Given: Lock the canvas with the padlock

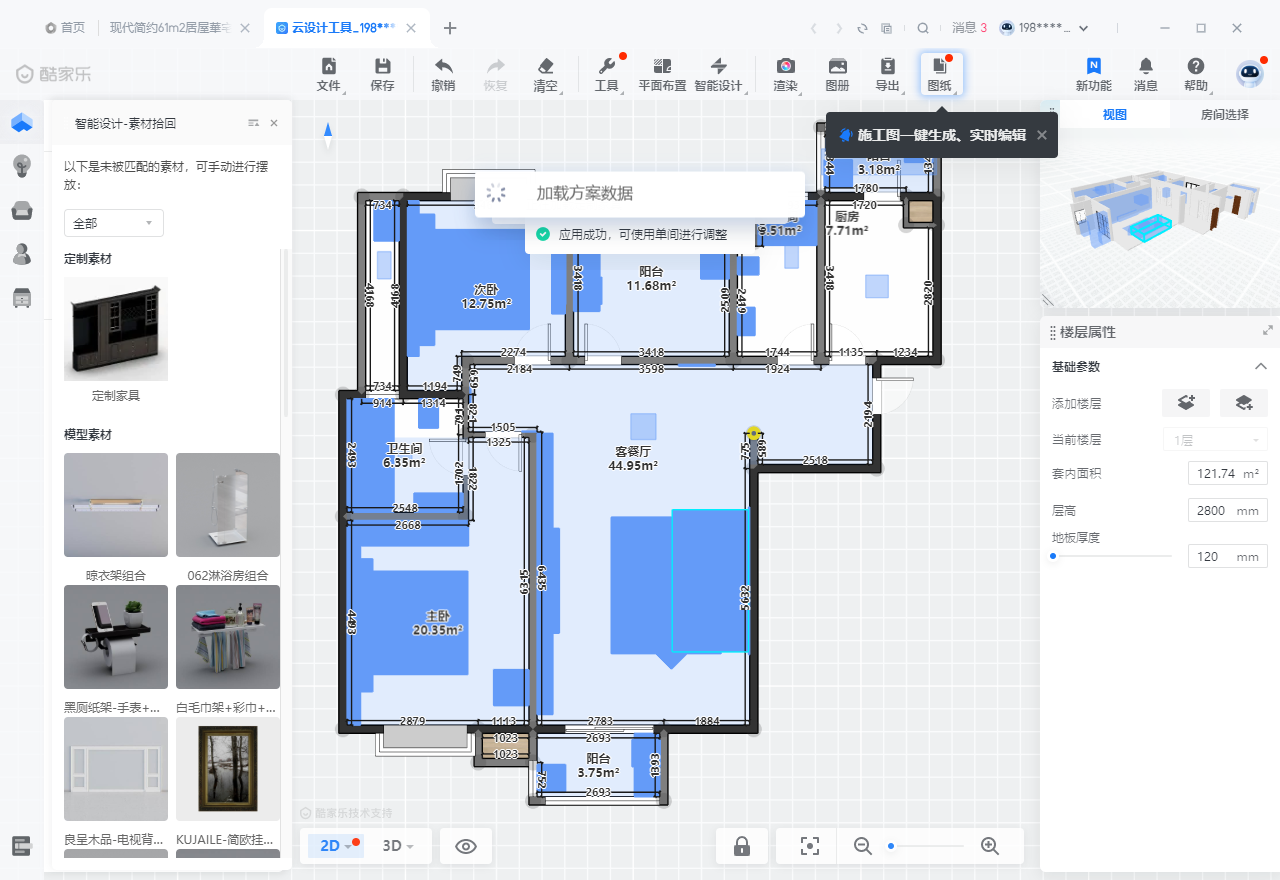Looking at the screenshot, I should click(742, 846).
